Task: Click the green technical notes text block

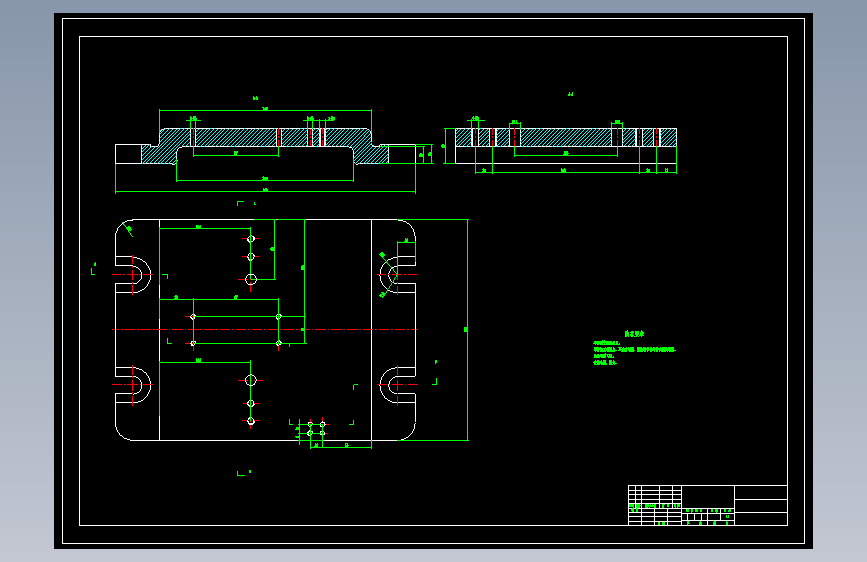Action: click(634, 348)
